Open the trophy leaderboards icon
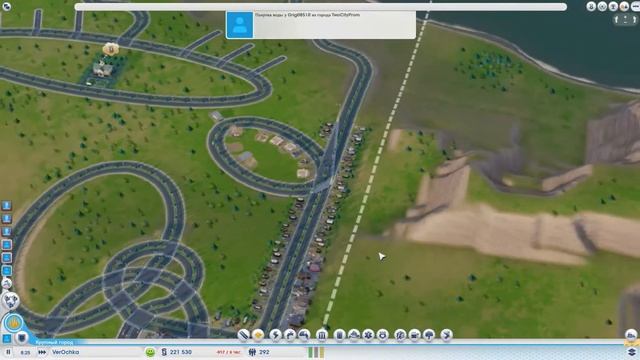 click(x=613, y=6)
